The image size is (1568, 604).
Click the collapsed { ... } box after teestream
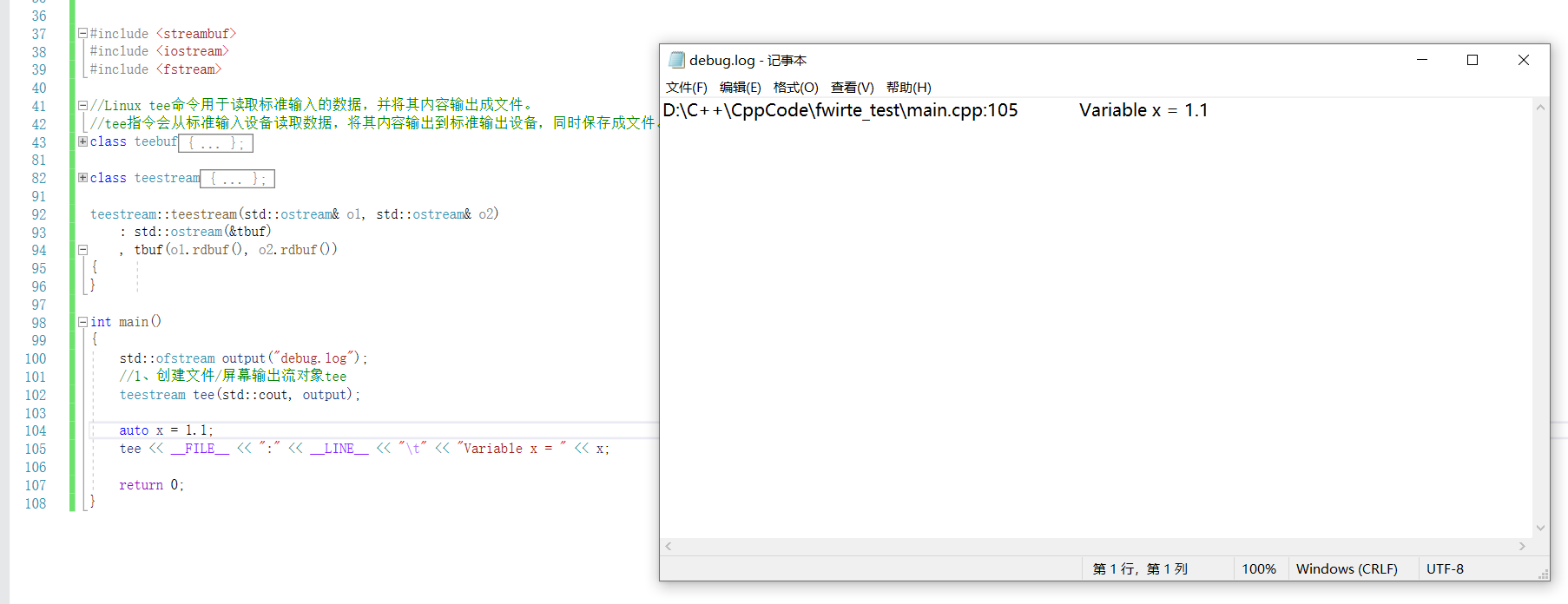[238, 179]
